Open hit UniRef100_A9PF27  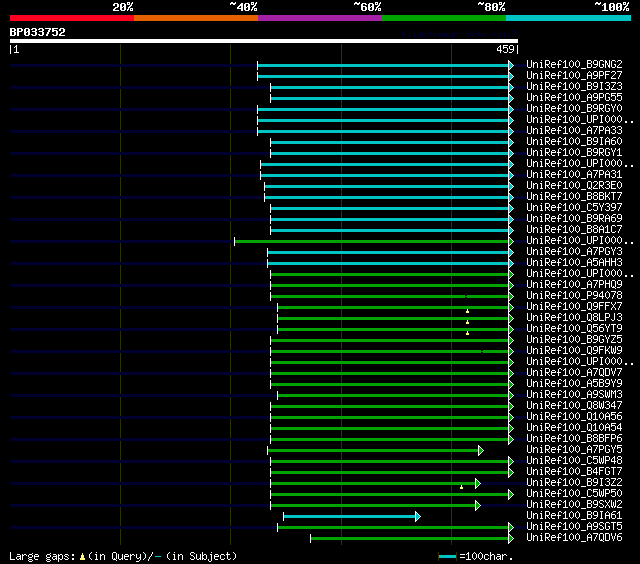[x=574, y=75]
